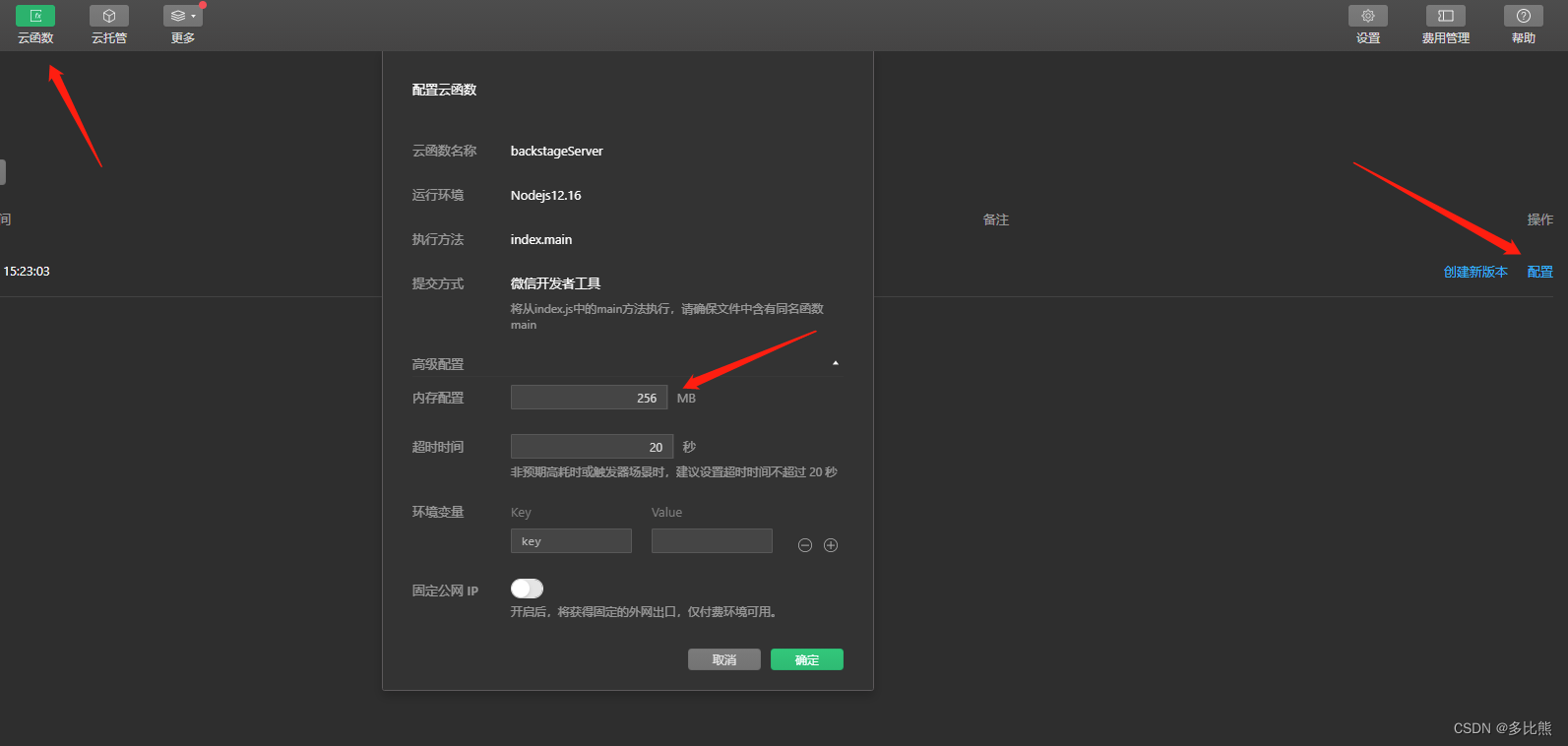Open the 帮助 question mark icon
Viewport: 1568px width, 746px height.
pos(1524,16)
